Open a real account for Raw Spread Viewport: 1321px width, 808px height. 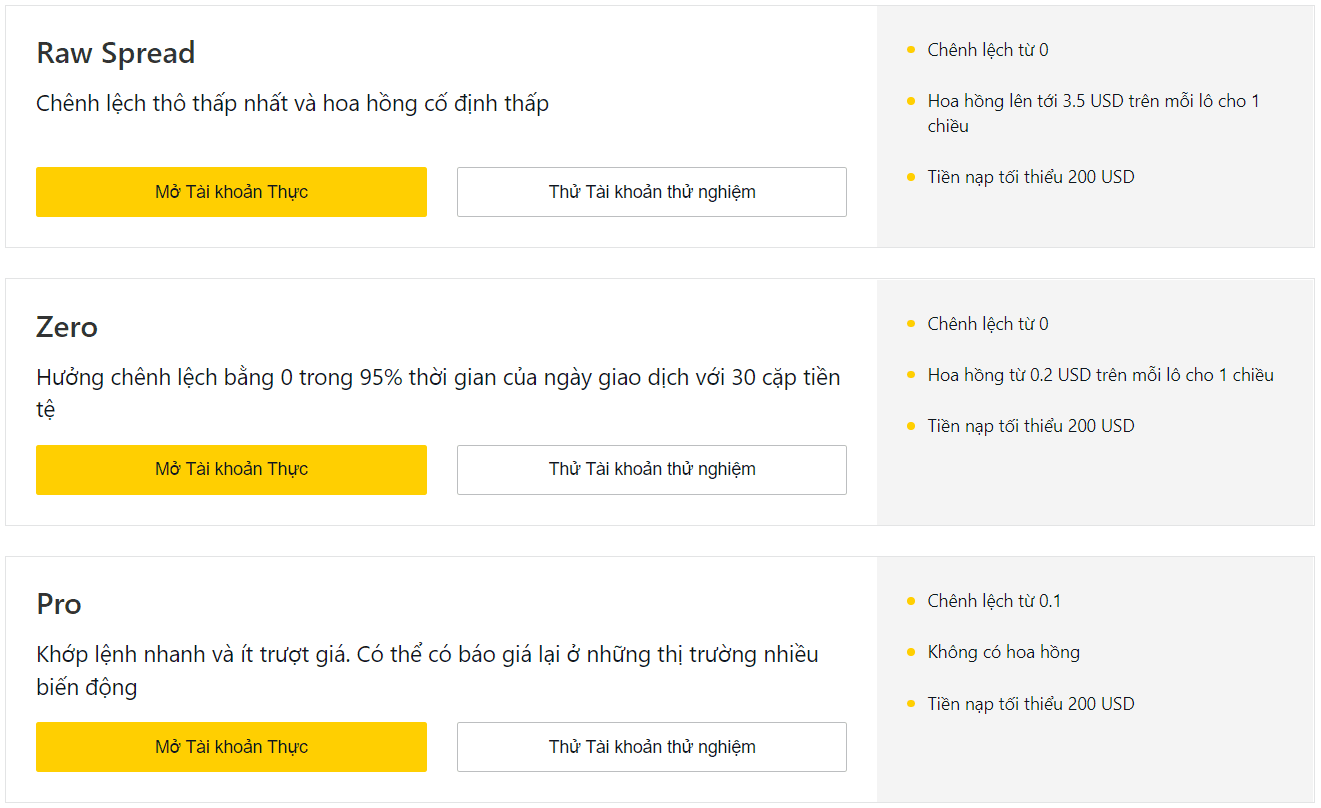pyautogui.click(x=231, y=192)
